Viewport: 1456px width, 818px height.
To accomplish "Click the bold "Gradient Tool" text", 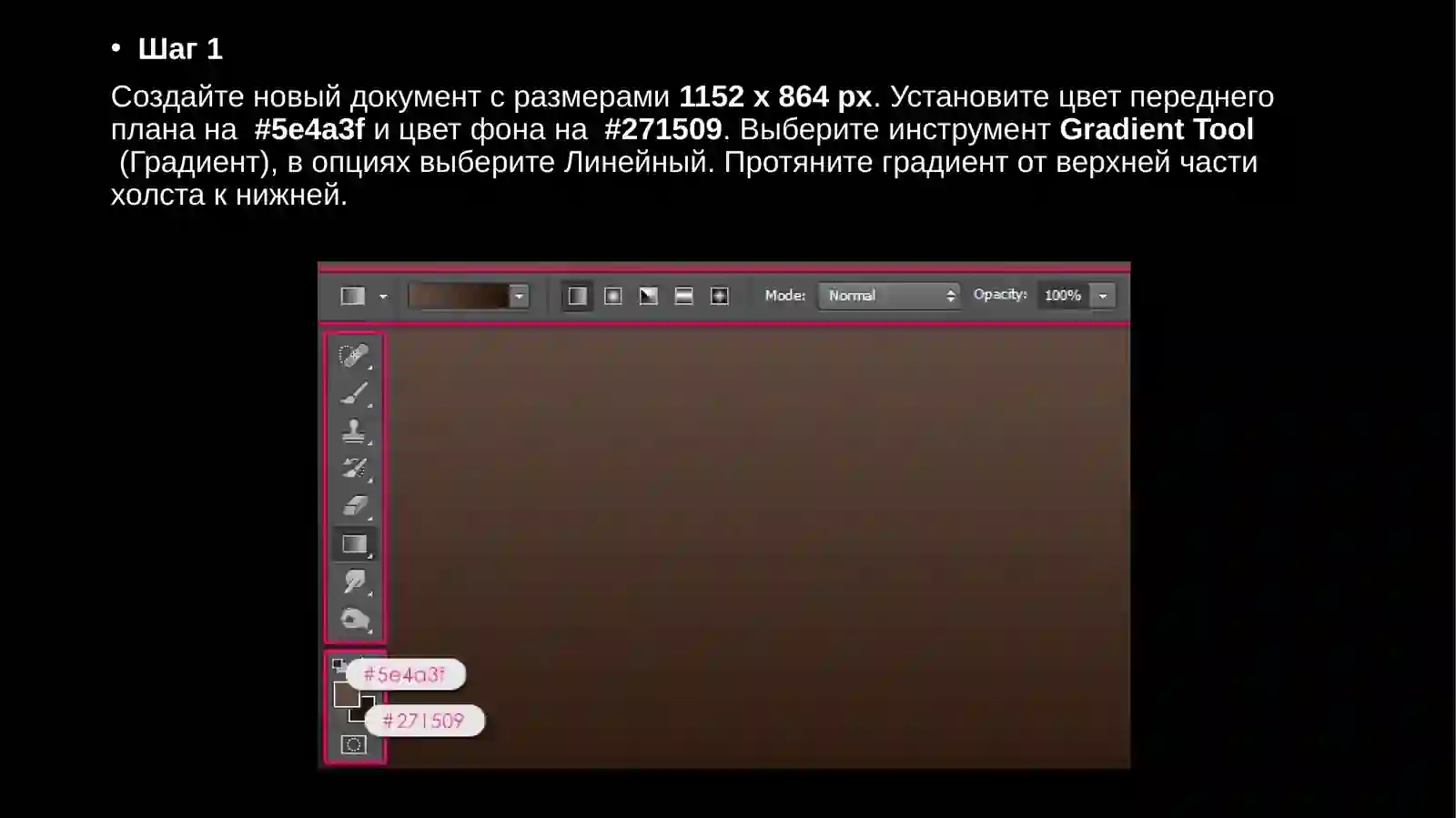I will (x=1157, y=129).
